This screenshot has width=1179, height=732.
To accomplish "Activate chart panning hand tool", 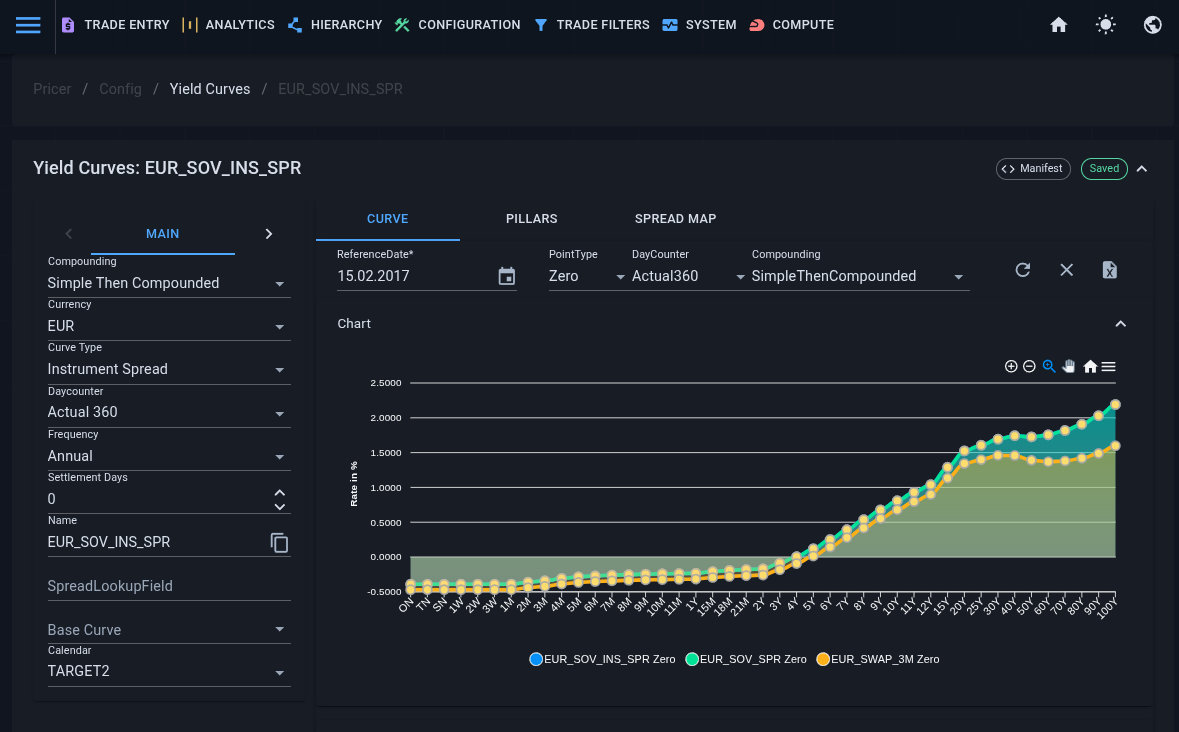I will tap(1069, 366).
